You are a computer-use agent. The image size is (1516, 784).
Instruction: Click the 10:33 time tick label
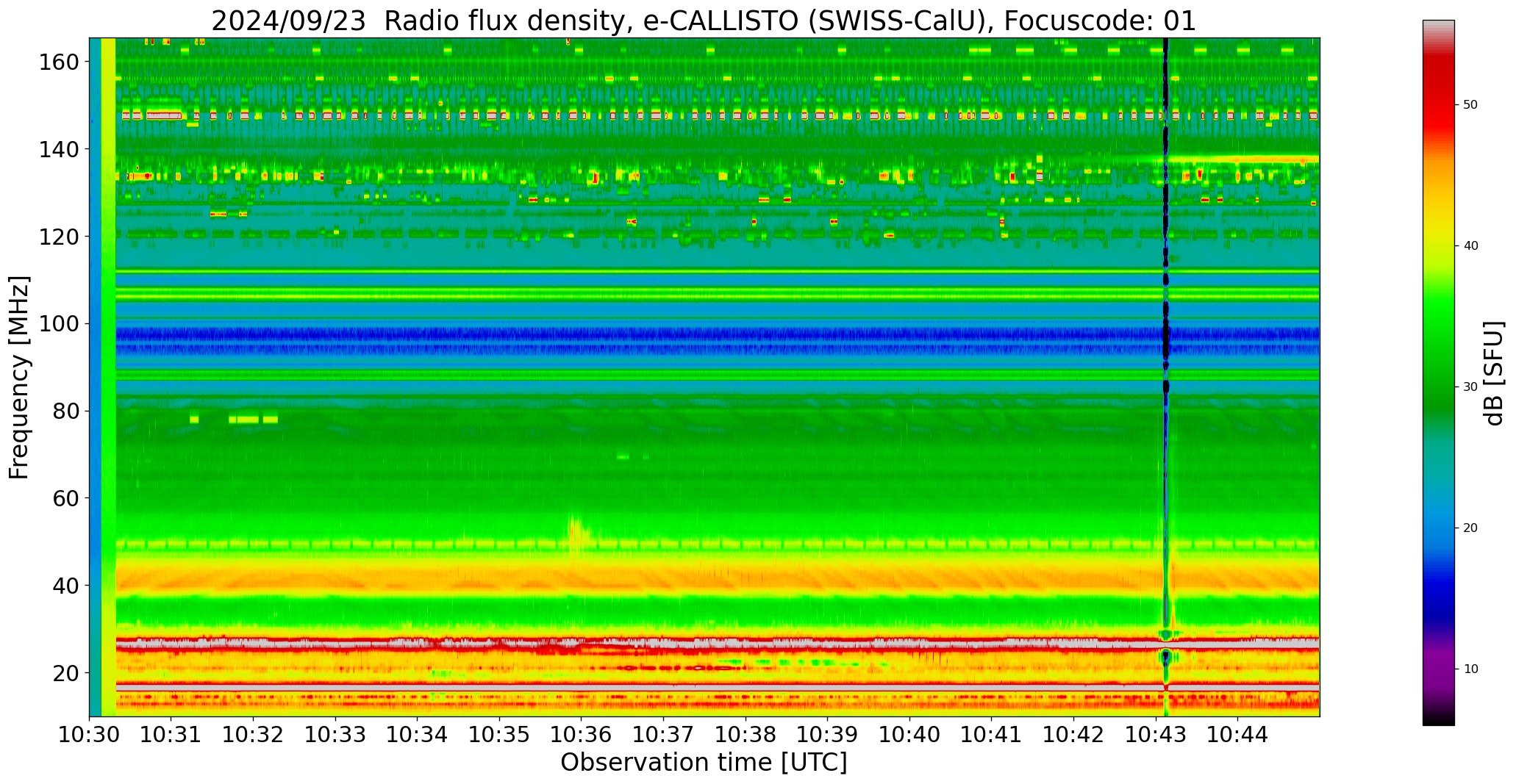(335, 734)
